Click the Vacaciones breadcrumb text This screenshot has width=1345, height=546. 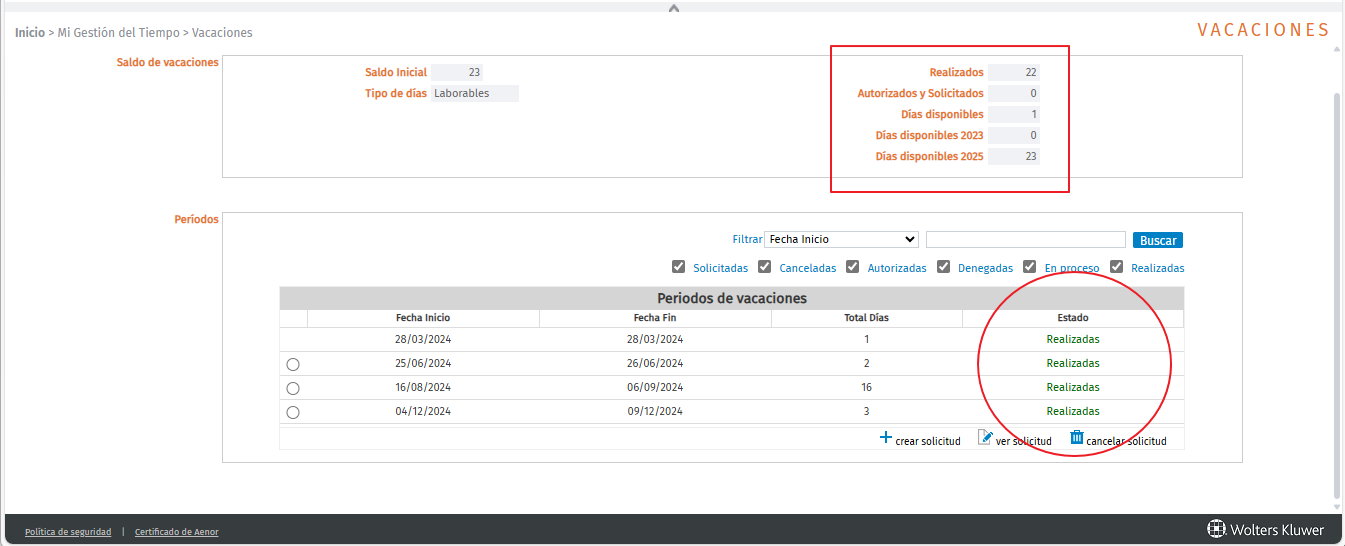(x=222, y=32)
